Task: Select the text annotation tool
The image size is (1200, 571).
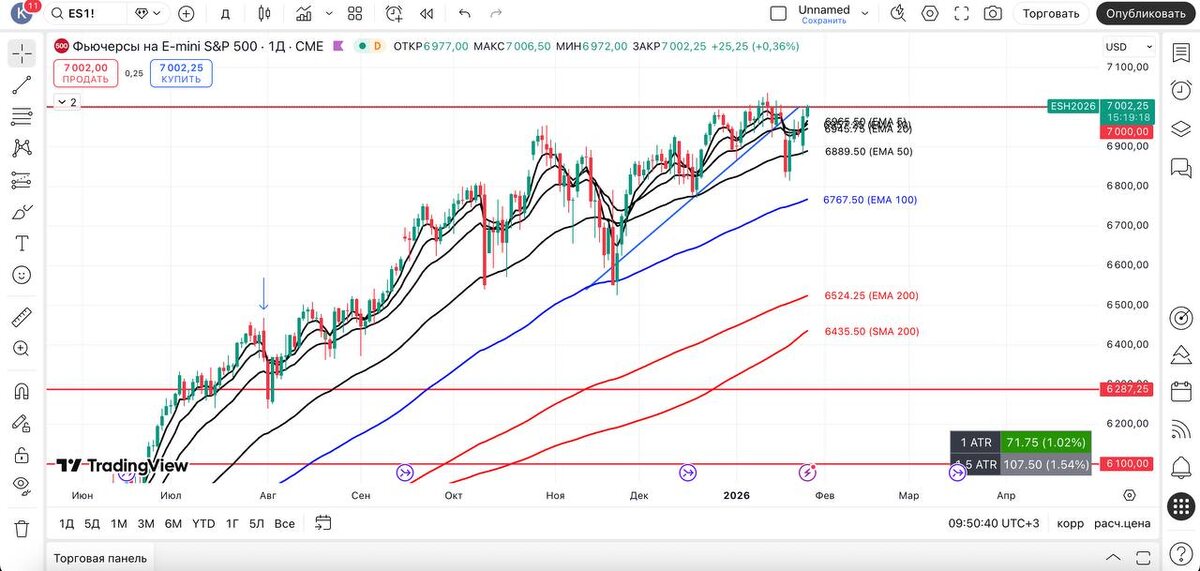Action: [x=21, y=243]
